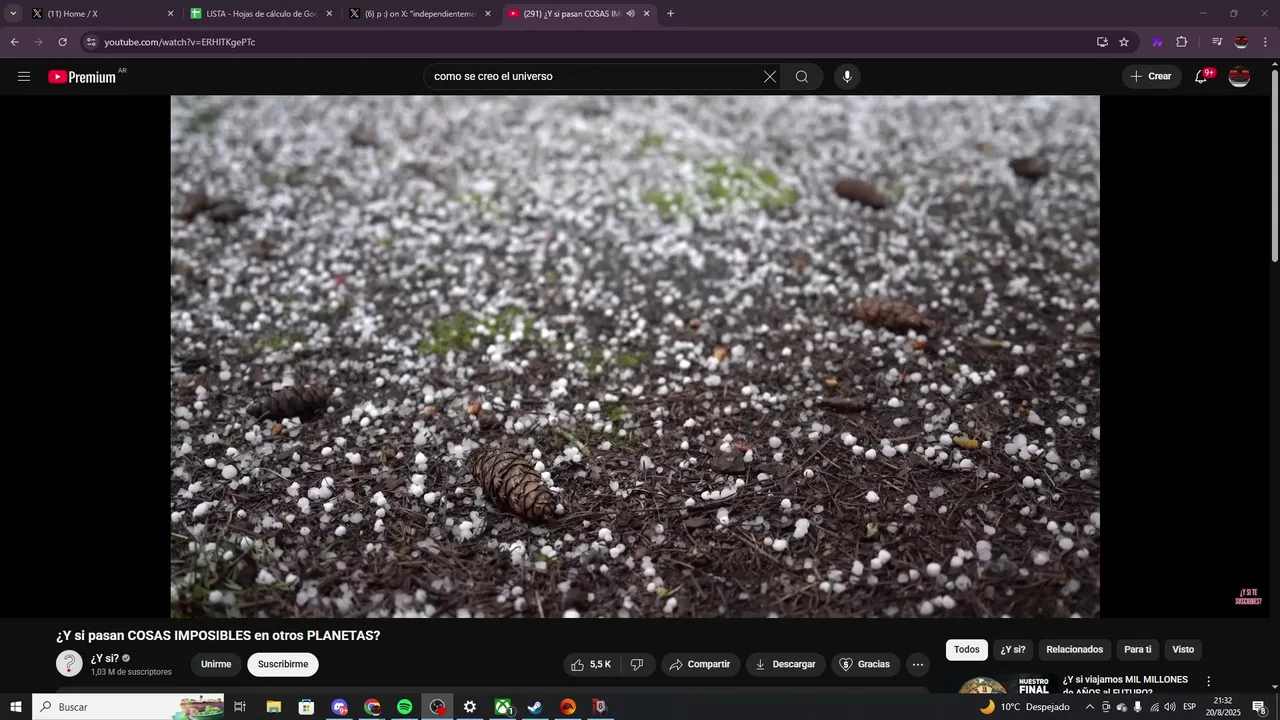Open File Explorer from taskbar

[273, 707]
